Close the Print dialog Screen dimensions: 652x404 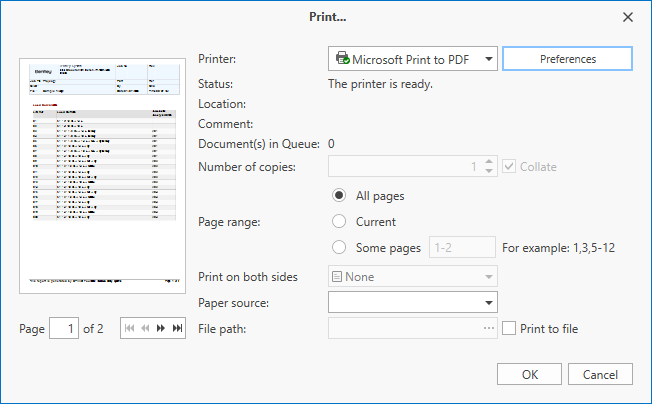point(628,17)
